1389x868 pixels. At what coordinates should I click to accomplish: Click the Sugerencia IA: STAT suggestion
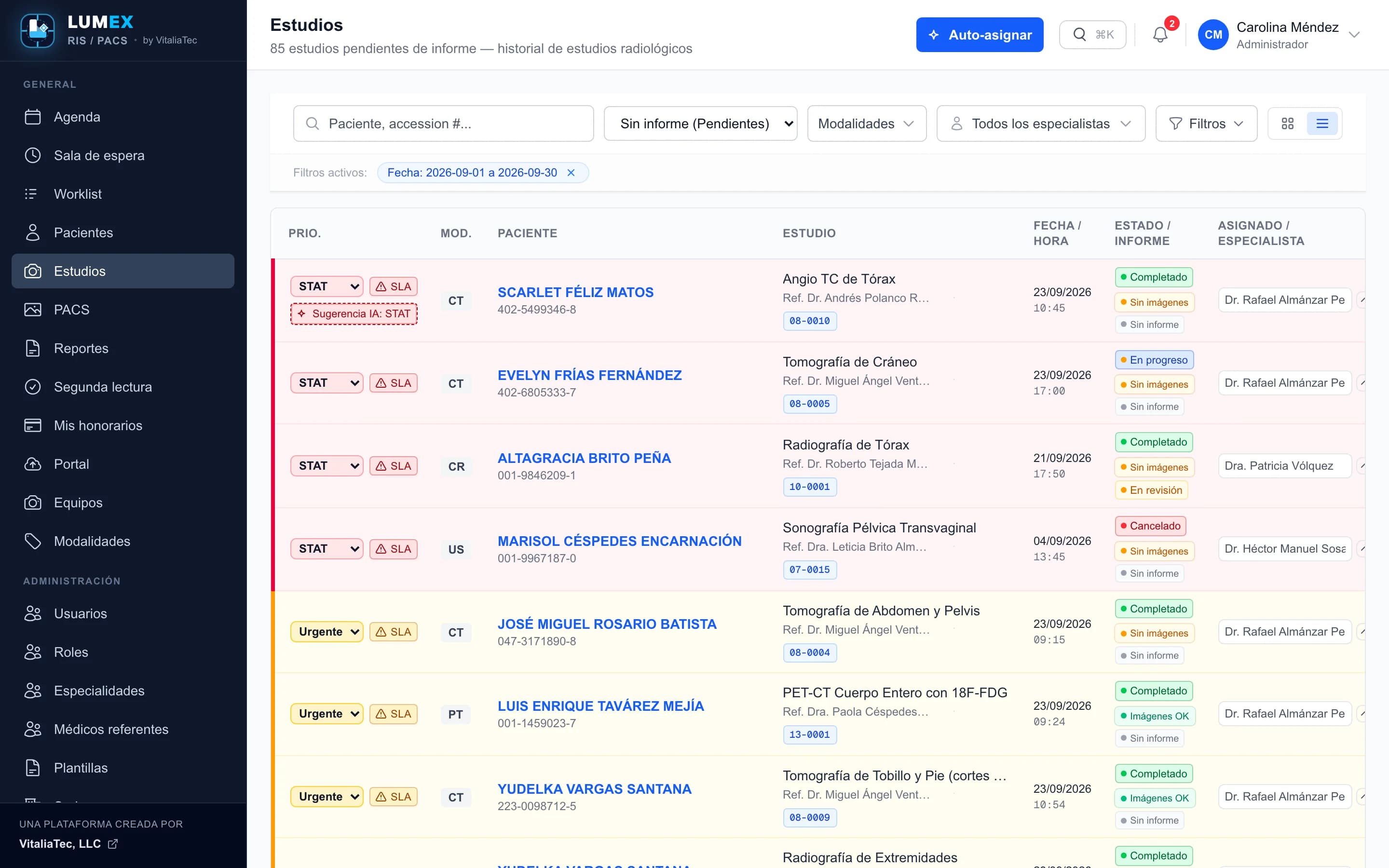(x=354, y=314)
